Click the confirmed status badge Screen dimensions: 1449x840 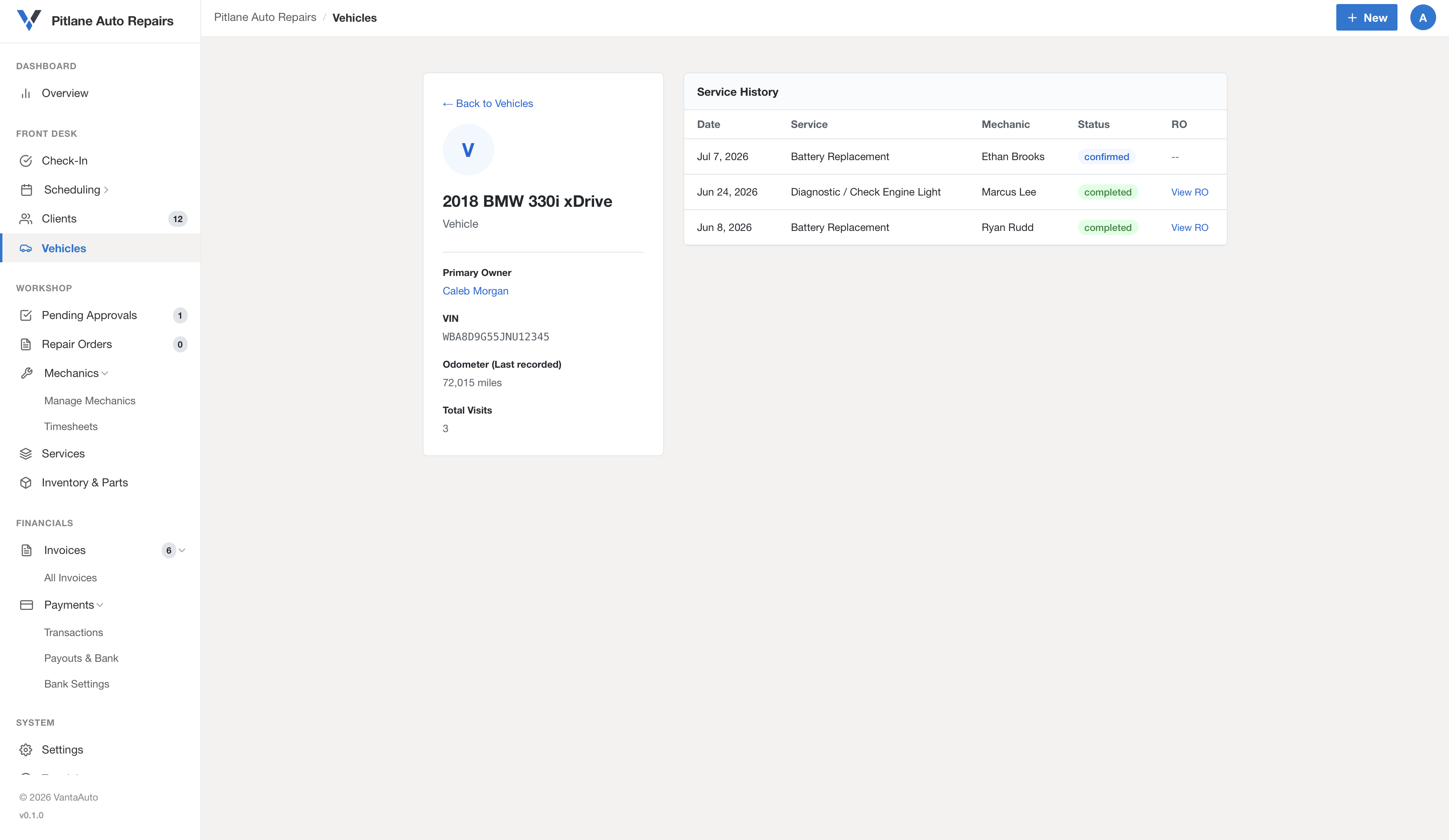pyautogui.click(x=1106, y=157)
